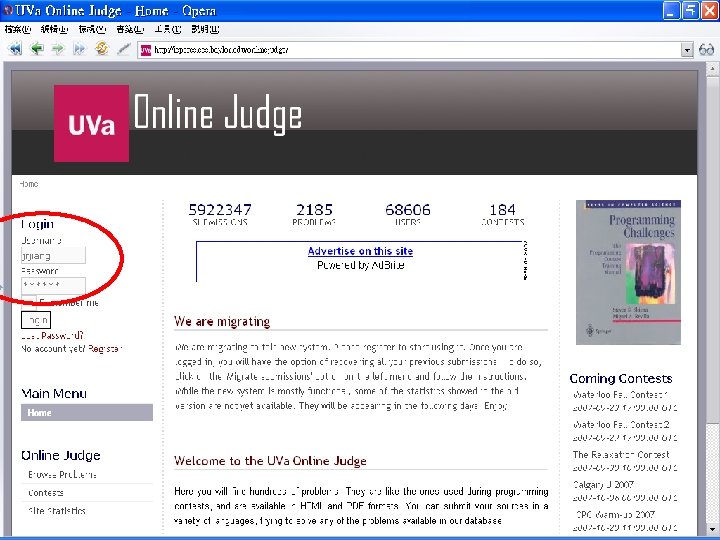Open the Waterloo Fall Contest 2 entry

coord(621,424)
